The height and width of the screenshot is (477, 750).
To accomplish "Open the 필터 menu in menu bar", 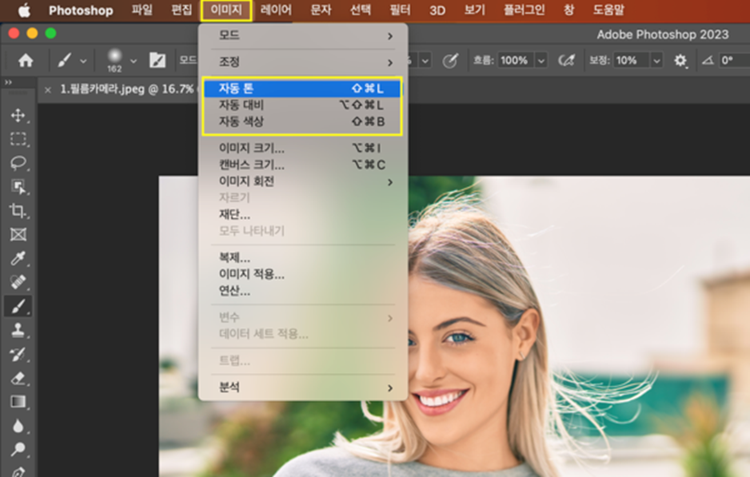I will tap(400, 11).
